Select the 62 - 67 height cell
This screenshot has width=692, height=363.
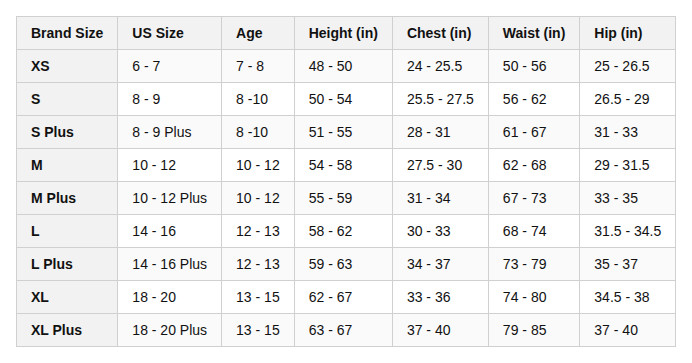(343, 297)
